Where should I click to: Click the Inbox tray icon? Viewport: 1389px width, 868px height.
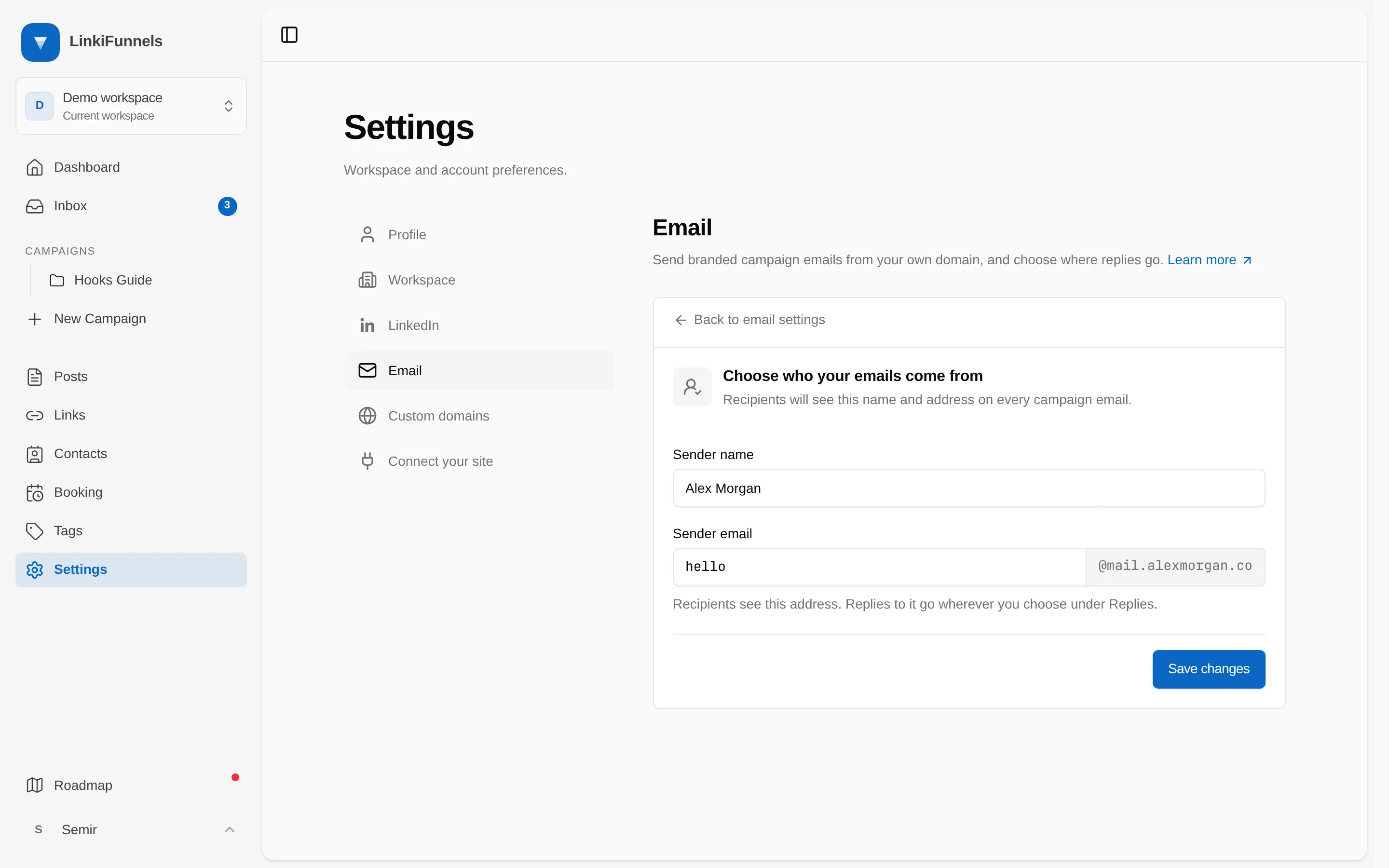click(34, 206)
